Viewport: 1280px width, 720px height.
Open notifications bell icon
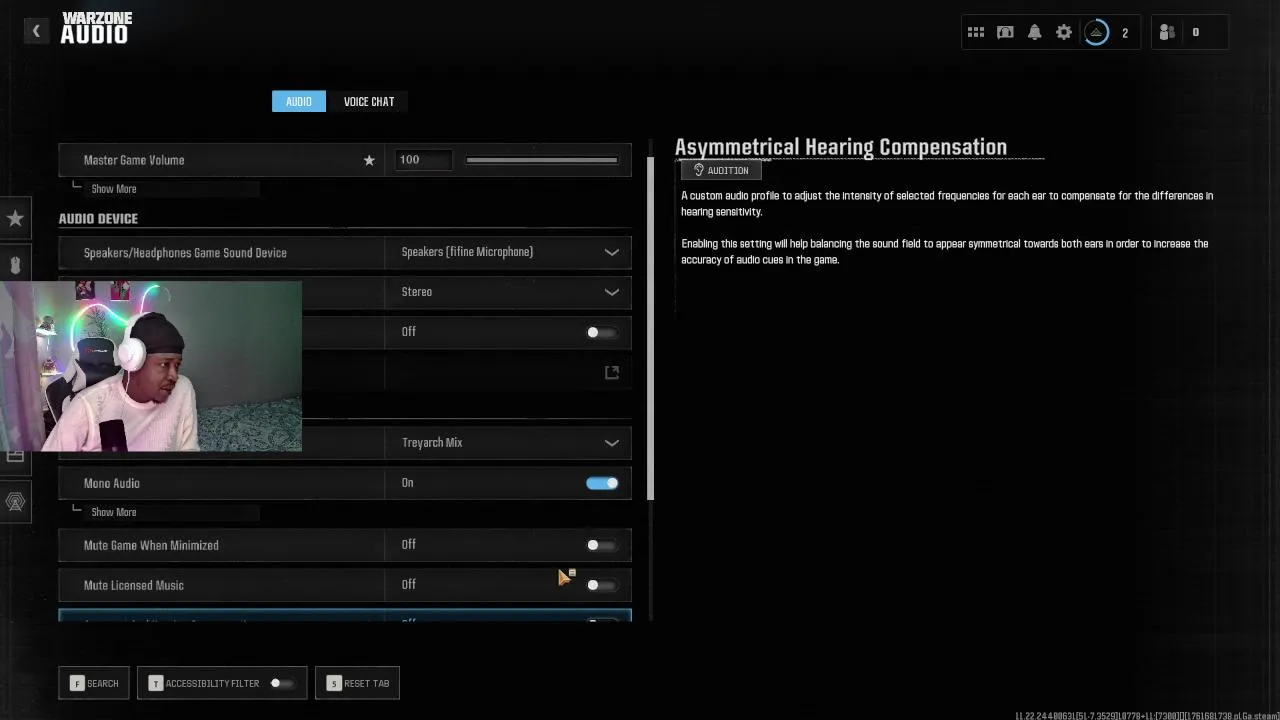point(1034,32)
